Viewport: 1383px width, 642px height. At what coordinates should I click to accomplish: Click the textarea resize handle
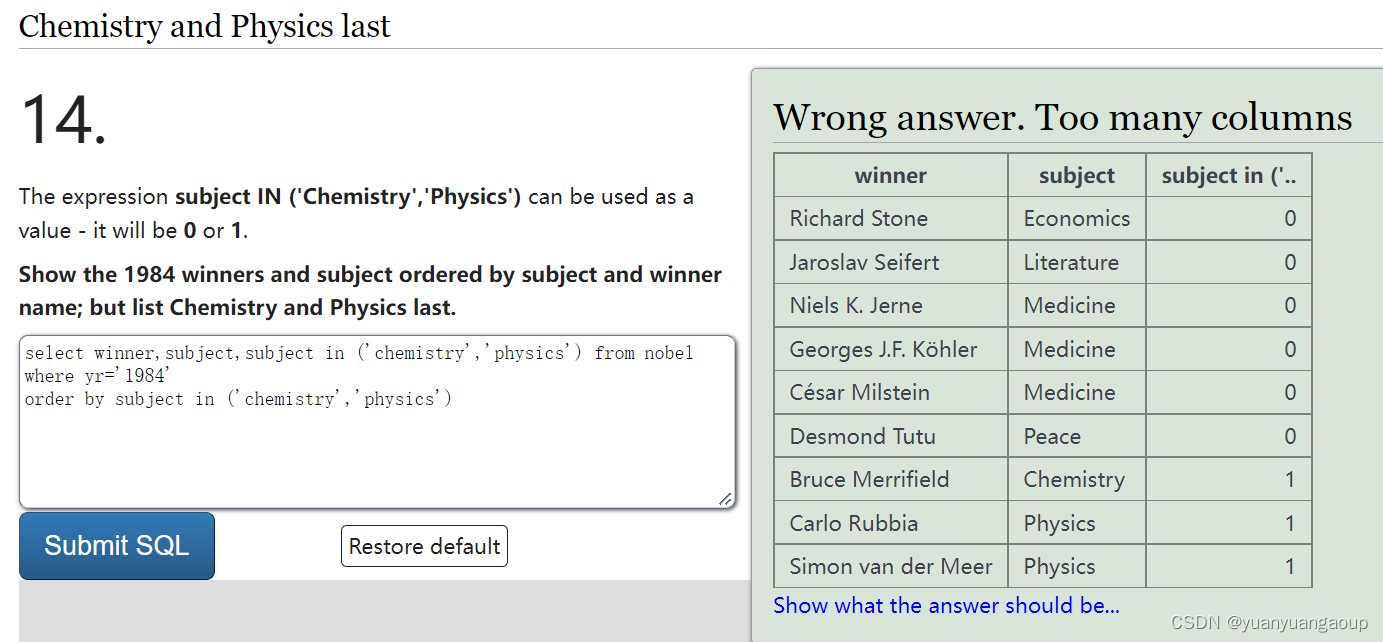point(727,500)
